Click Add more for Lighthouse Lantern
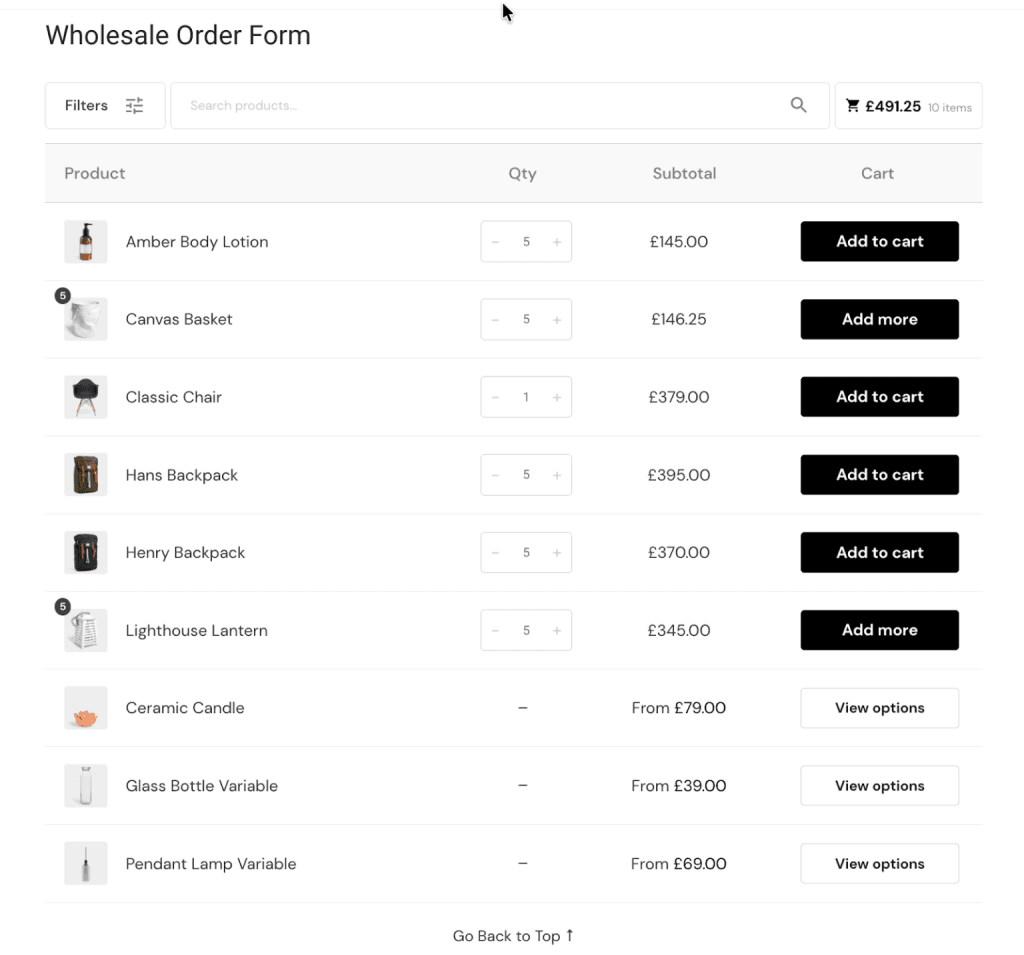This screenshot has width=1024, height=955. (x=879, y=630)
